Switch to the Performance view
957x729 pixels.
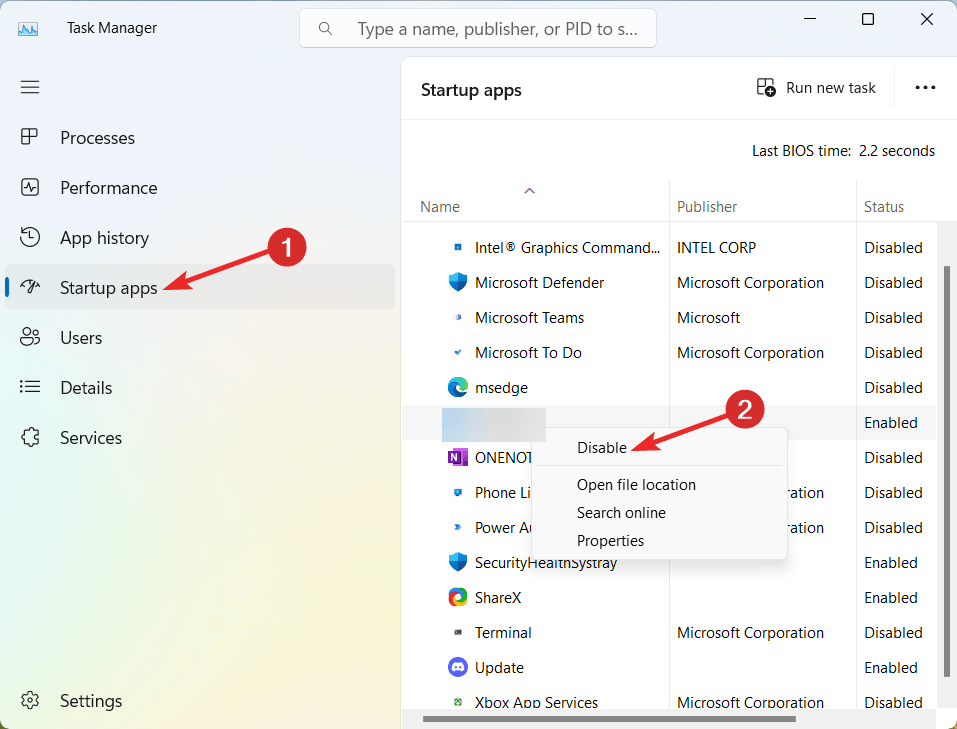click(x=108, y=187)
